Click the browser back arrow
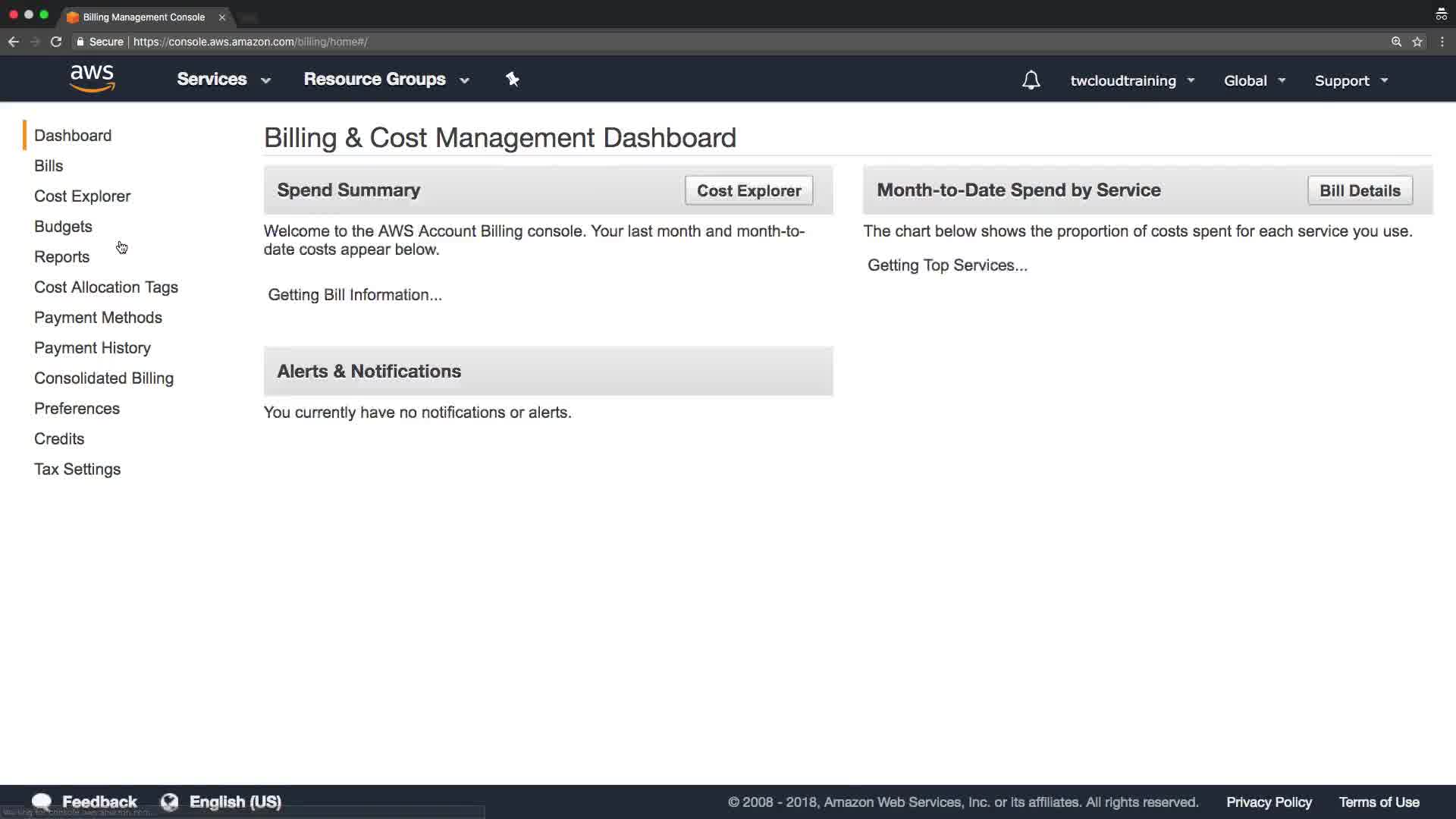 [14, 42]
